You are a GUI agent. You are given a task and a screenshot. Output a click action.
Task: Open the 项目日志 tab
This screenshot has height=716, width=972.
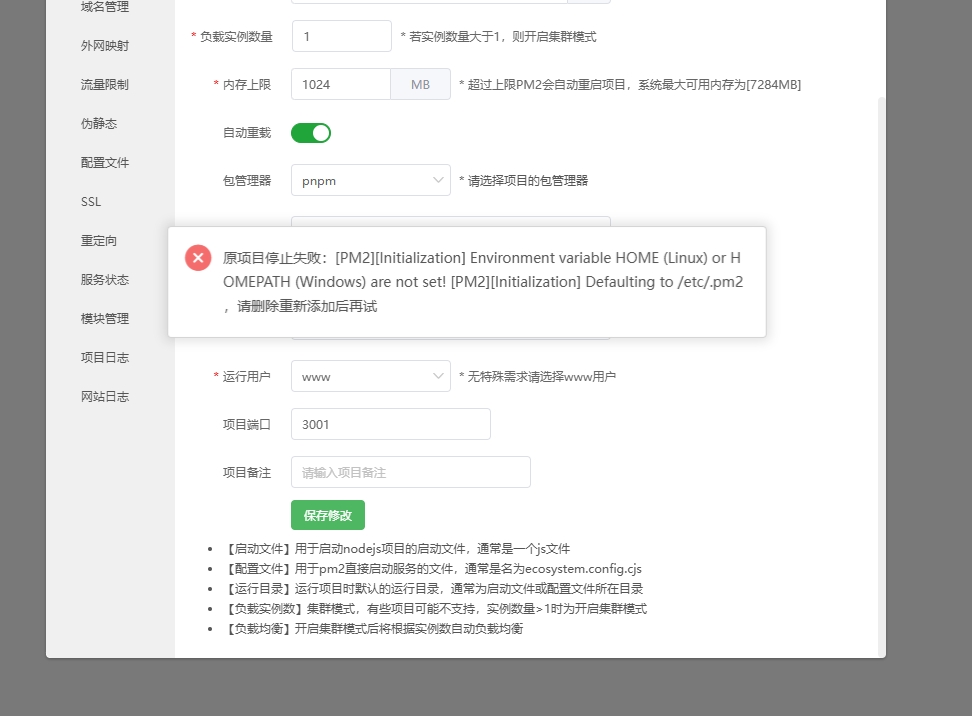click(x=105, y=358)
